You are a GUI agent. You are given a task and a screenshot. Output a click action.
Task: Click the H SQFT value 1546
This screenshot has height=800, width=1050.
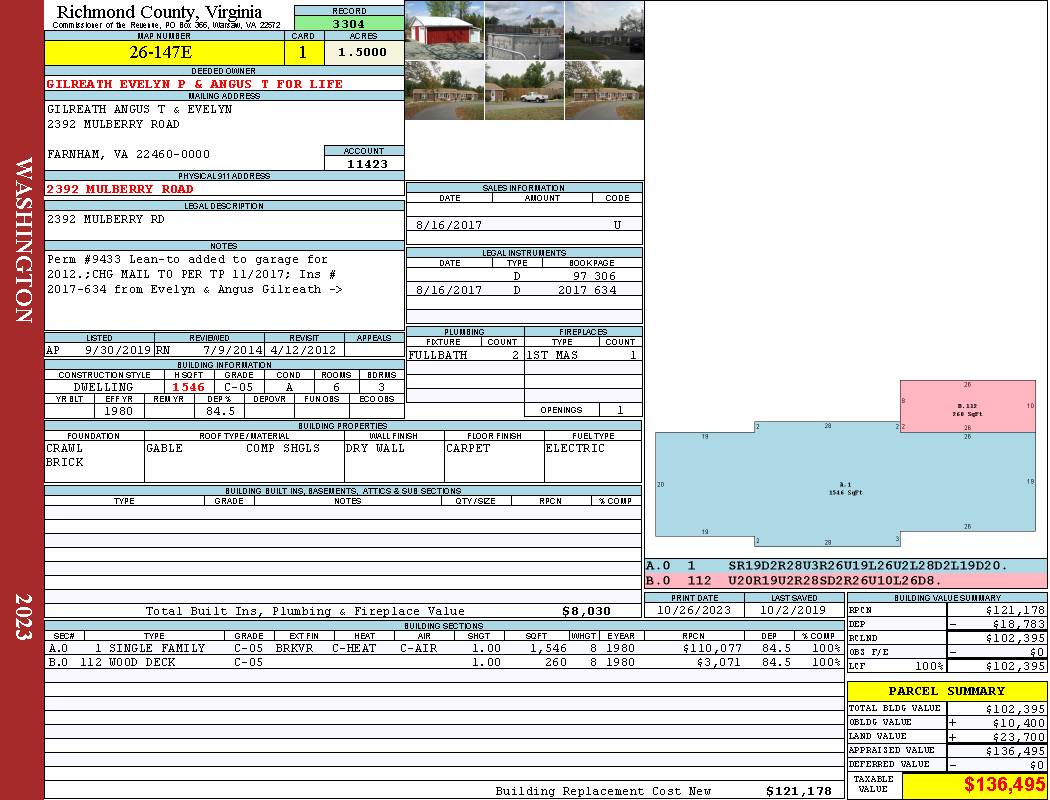click(x=188, y=387)
